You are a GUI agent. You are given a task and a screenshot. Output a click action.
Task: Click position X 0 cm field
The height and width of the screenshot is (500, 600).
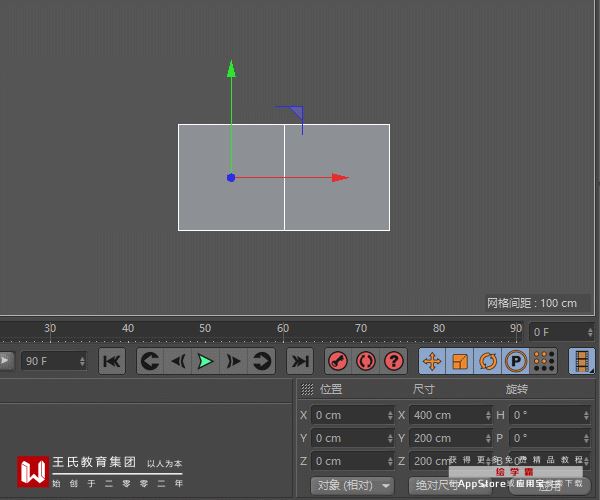tap(352, 415)
